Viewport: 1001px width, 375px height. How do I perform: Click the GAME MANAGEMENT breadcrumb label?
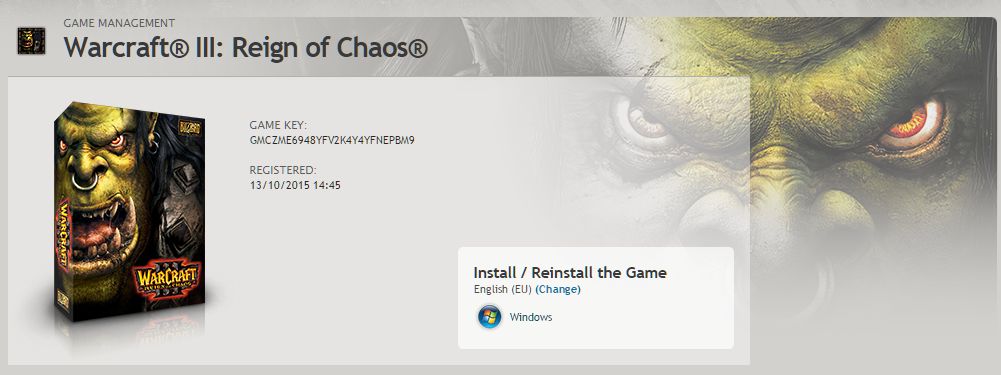119,23
